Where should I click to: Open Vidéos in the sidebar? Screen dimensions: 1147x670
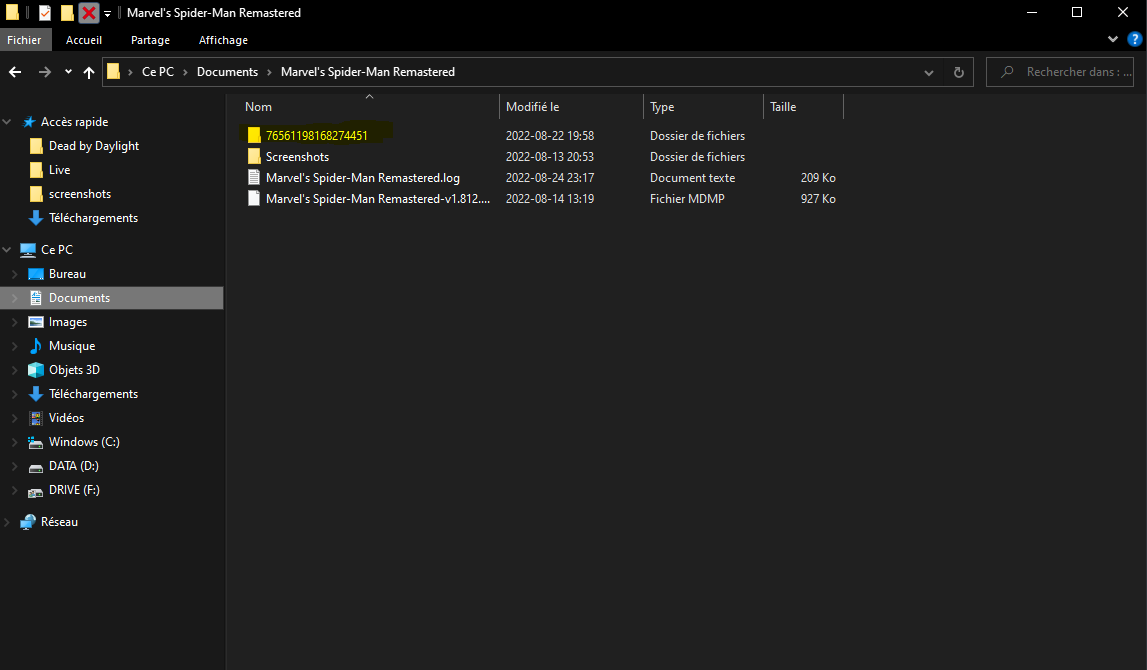67,418
